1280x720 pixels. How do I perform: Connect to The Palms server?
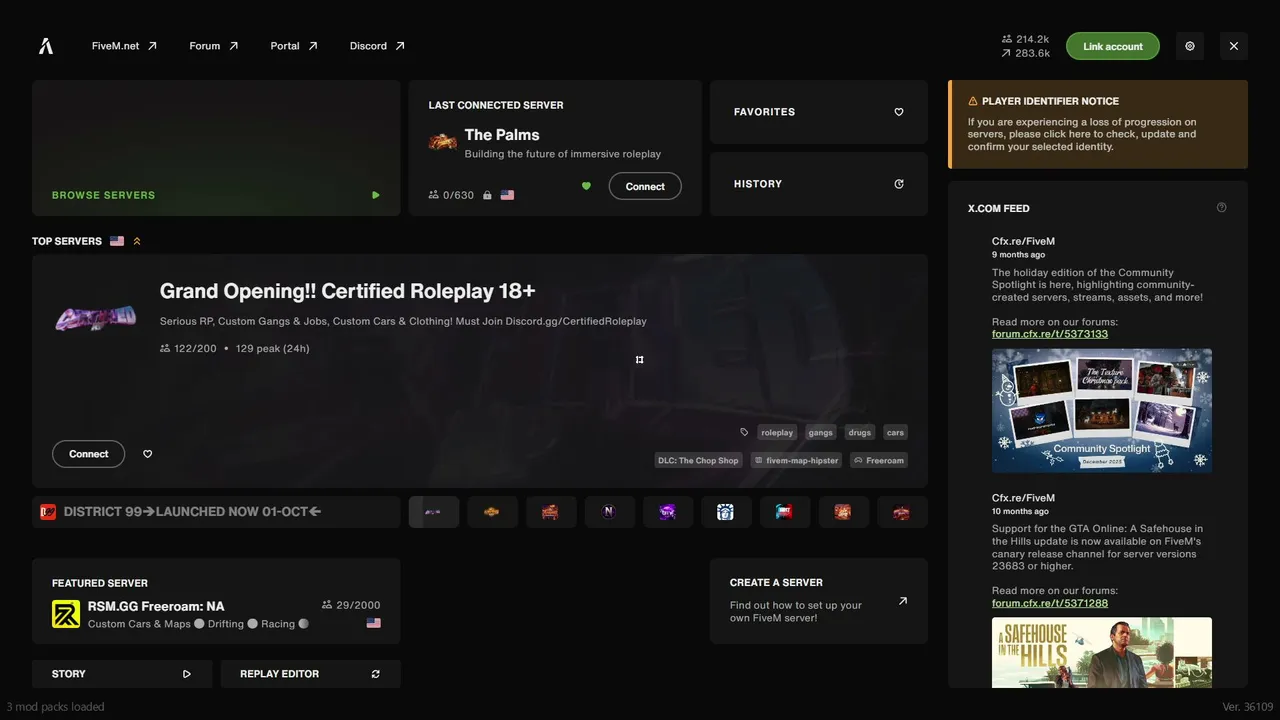click(645, 186)
